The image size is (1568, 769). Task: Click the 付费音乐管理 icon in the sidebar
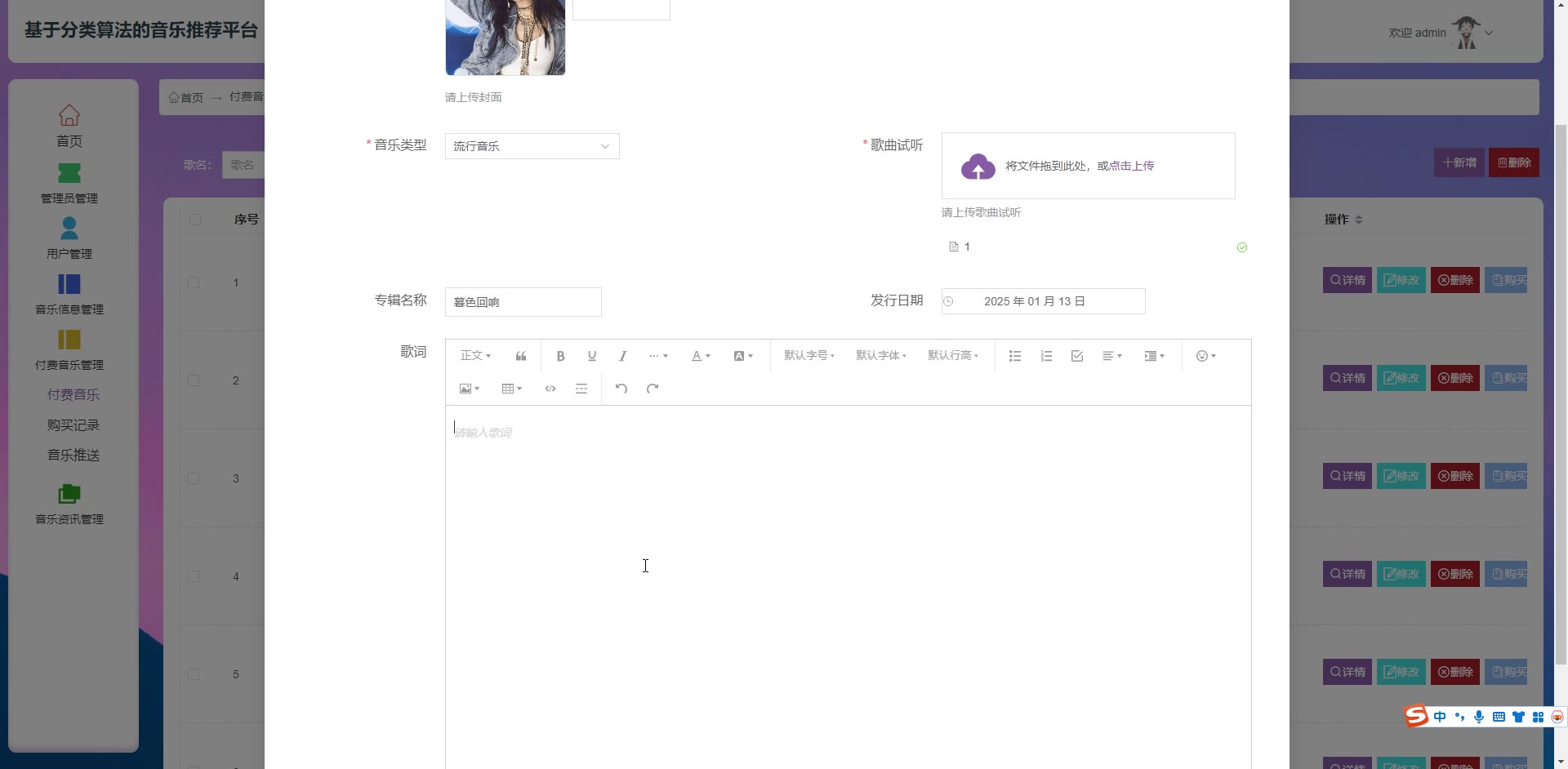69,340
